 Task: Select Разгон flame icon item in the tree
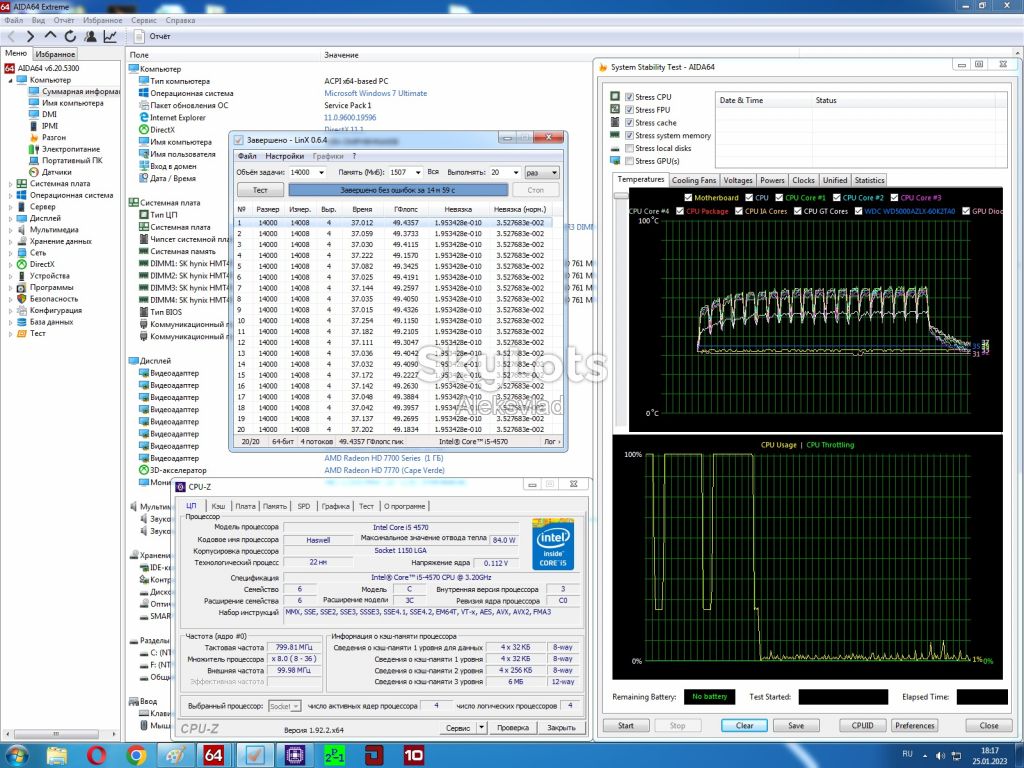[x=54, y=138]
